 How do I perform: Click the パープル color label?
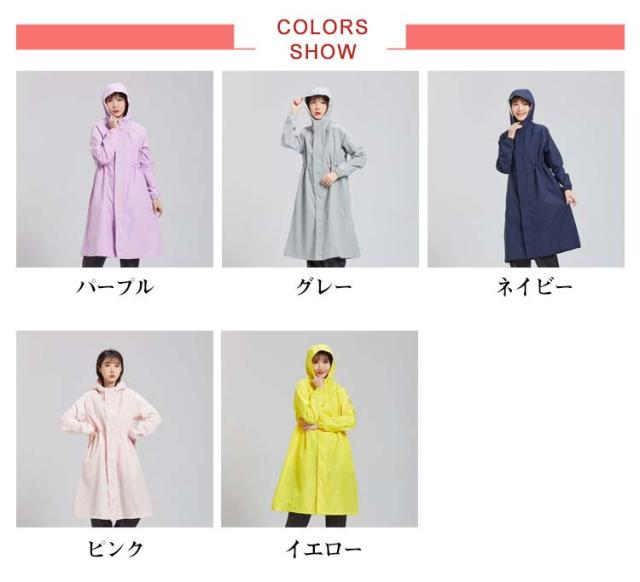coord(115,287)
